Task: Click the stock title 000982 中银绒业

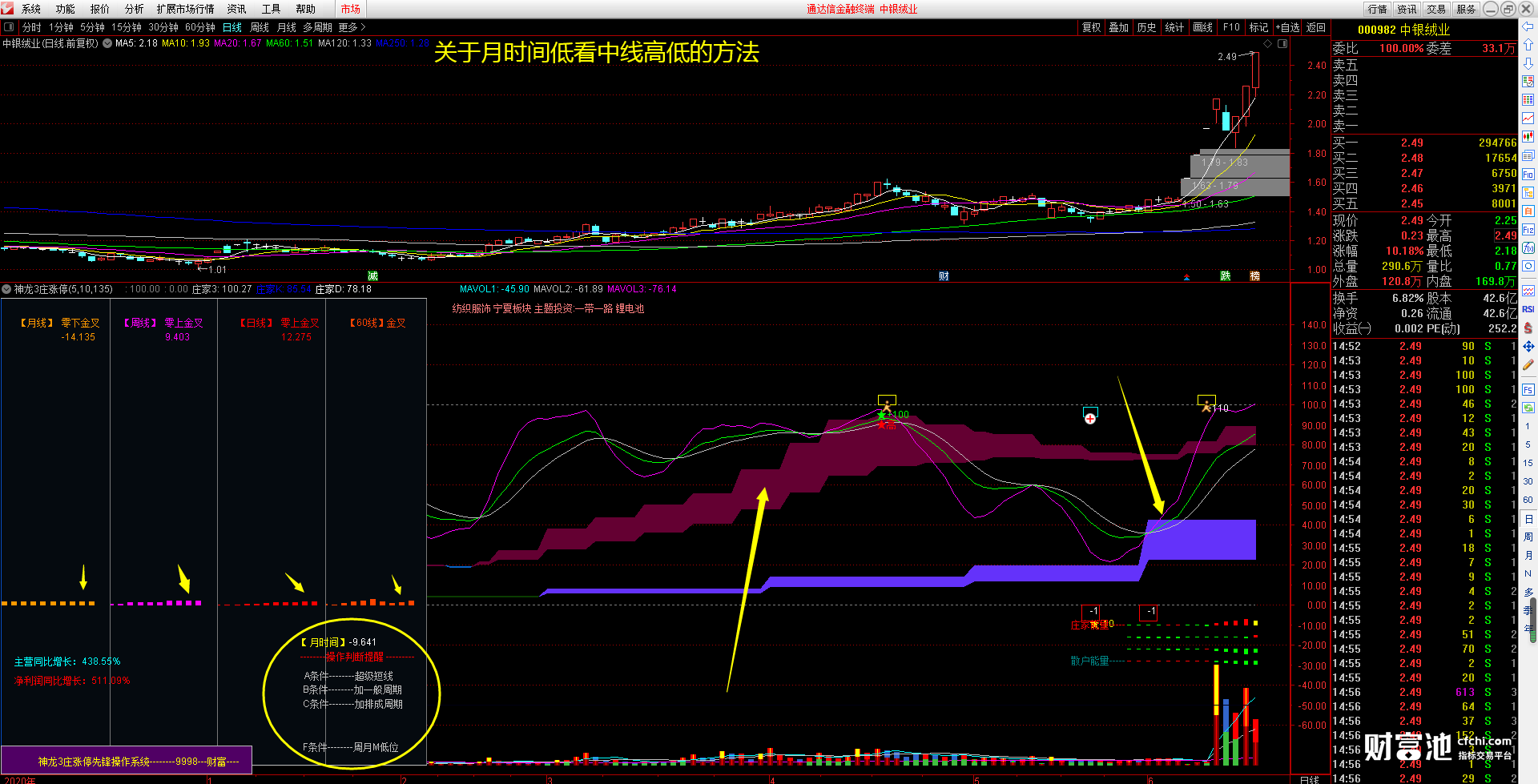Action: (x=1403, y=30)
